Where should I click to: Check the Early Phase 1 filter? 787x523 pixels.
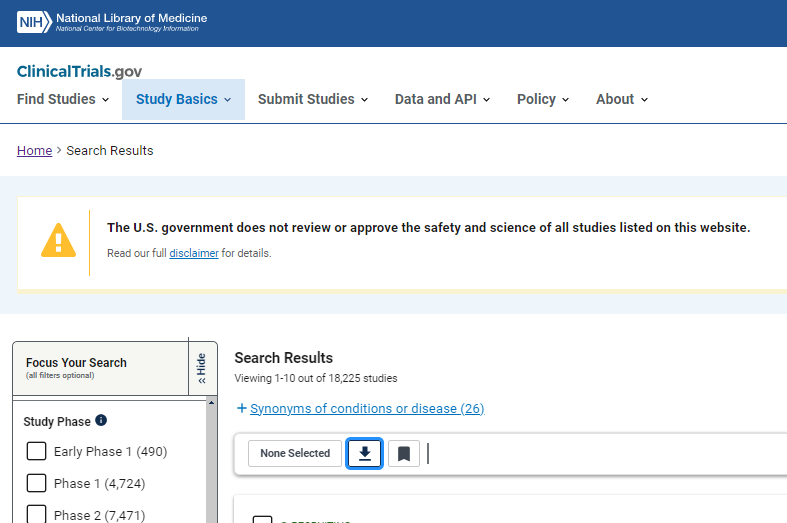coord(37,451)
